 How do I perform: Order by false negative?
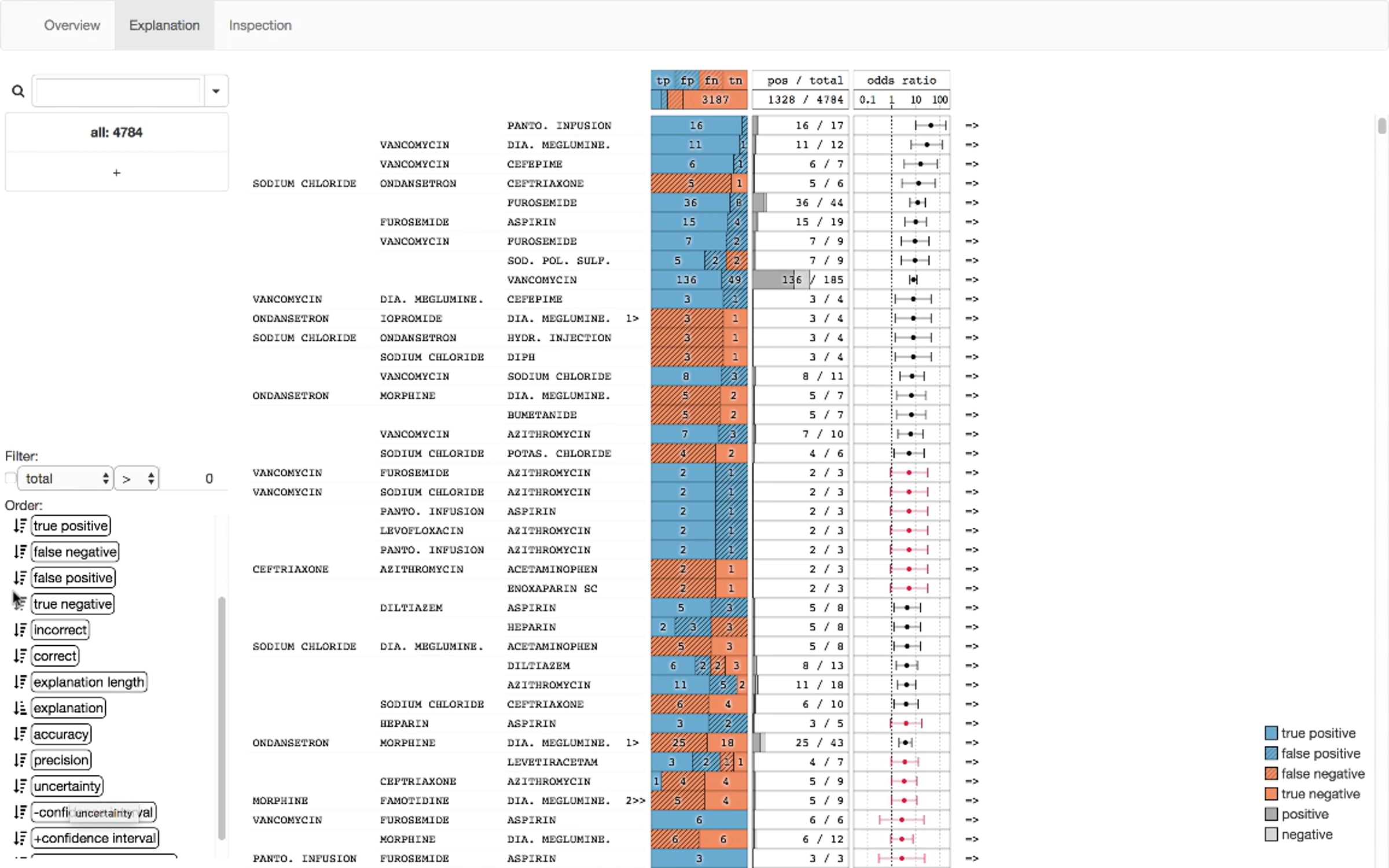(x=75, y=551)
